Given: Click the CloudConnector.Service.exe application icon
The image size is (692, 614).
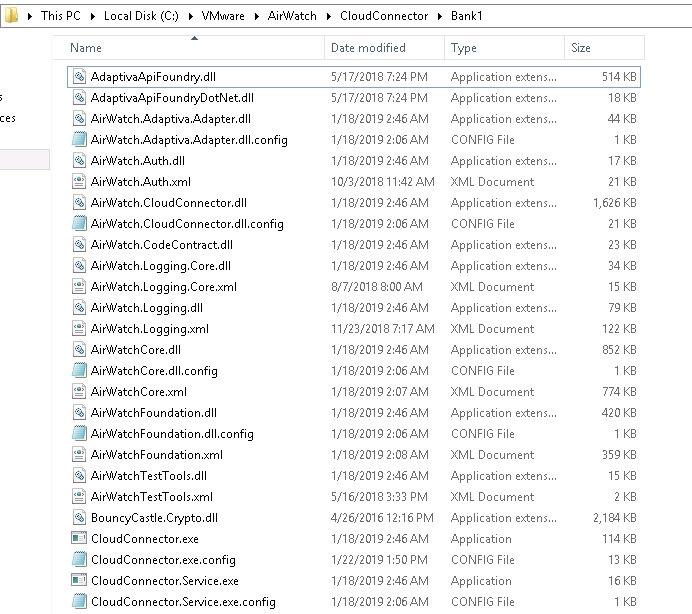Looking at the screenshot, I should point(79,580).
